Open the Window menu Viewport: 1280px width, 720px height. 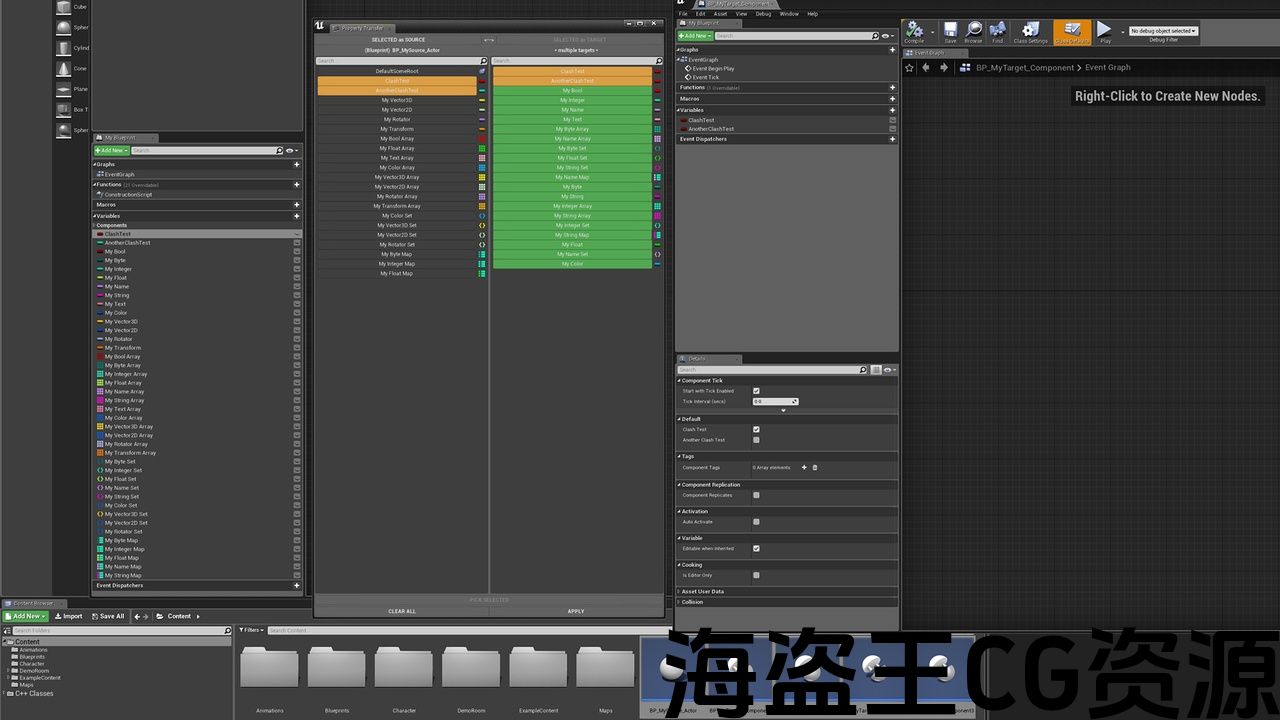pyautogui.click(x=788, y=14)
